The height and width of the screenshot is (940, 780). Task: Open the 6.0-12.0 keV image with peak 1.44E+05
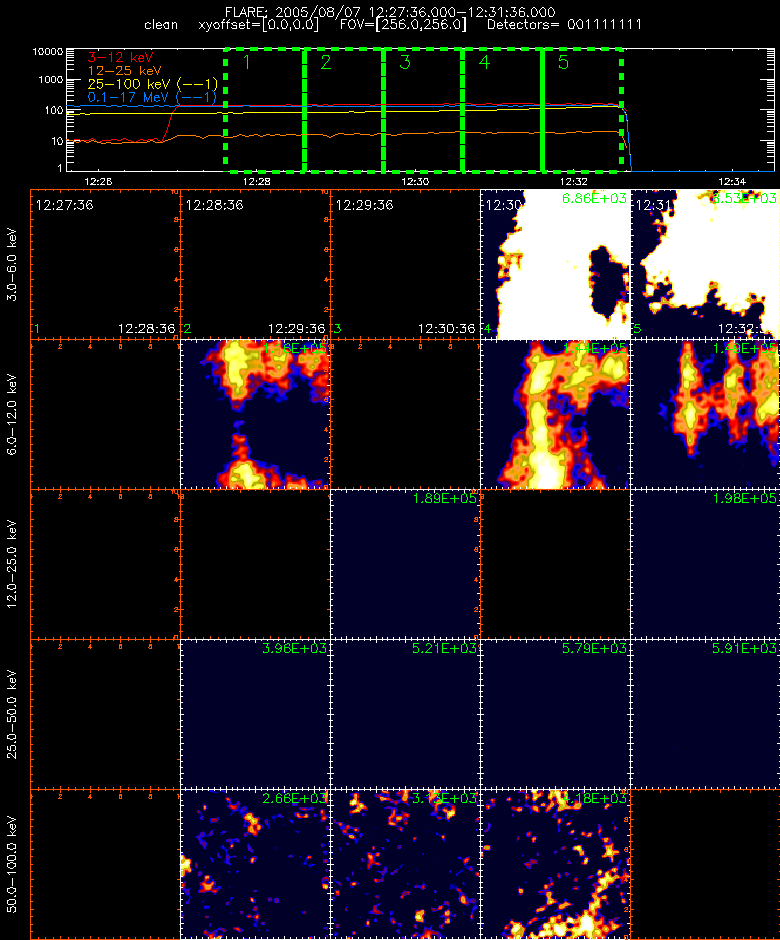(x=555, y=414)
